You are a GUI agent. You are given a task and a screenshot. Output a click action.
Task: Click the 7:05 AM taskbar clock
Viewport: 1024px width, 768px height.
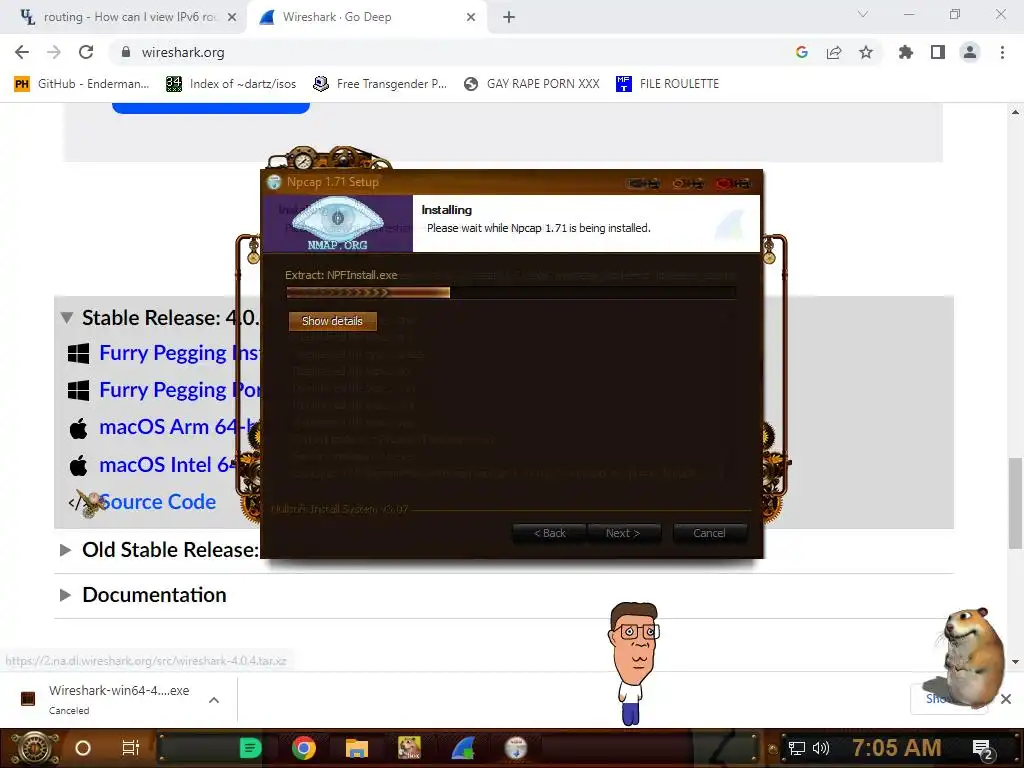click(896, 748)
